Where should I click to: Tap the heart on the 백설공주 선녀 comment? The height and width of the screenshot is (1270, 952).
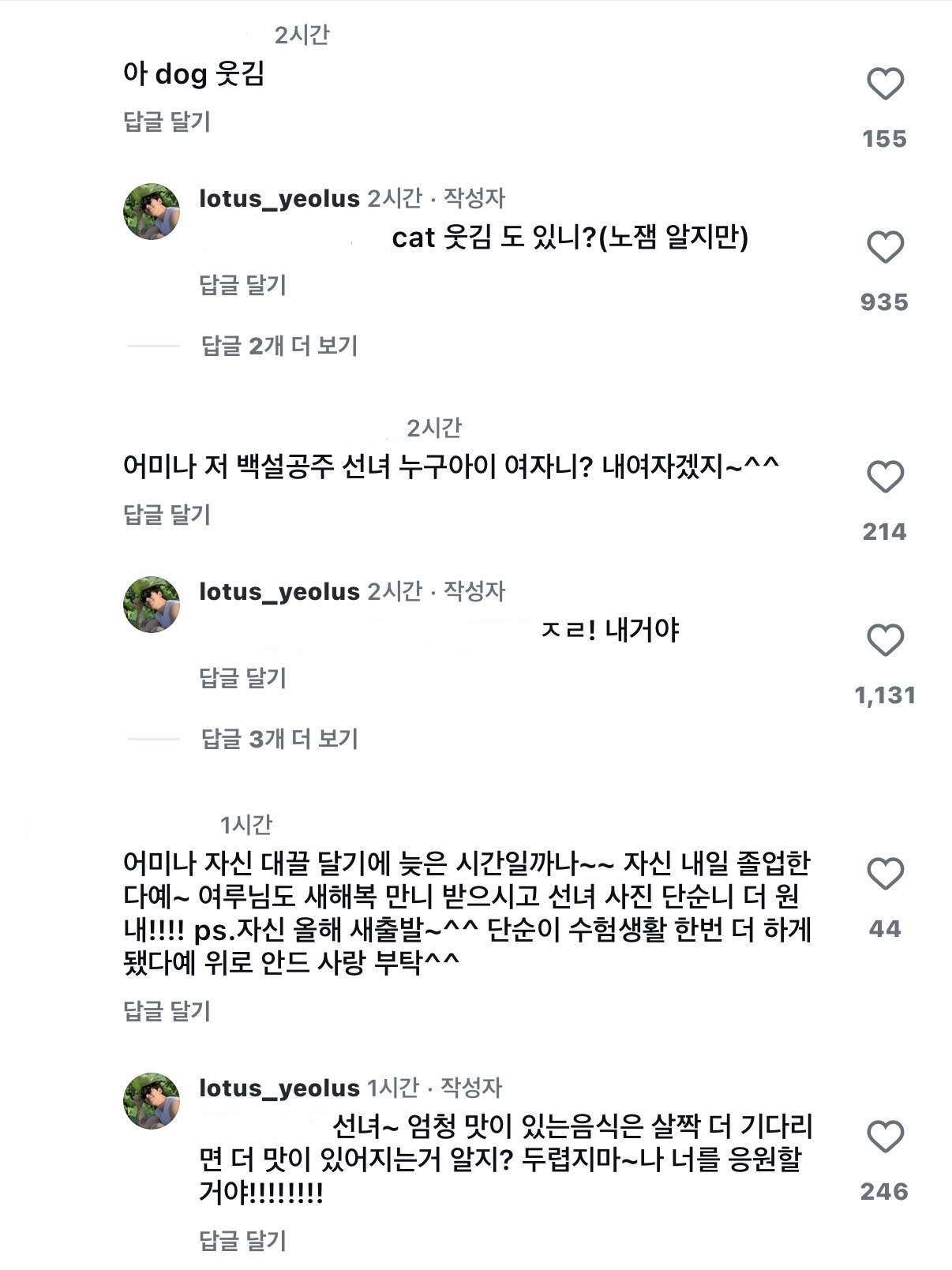887,475
